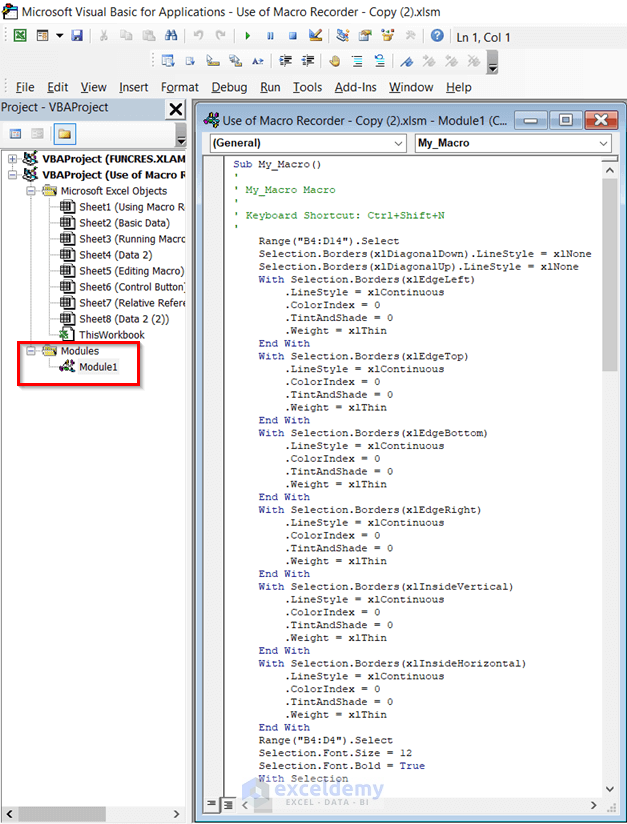Open the Window menu
This screenshot has height=824, width=627.
point(411,87)
